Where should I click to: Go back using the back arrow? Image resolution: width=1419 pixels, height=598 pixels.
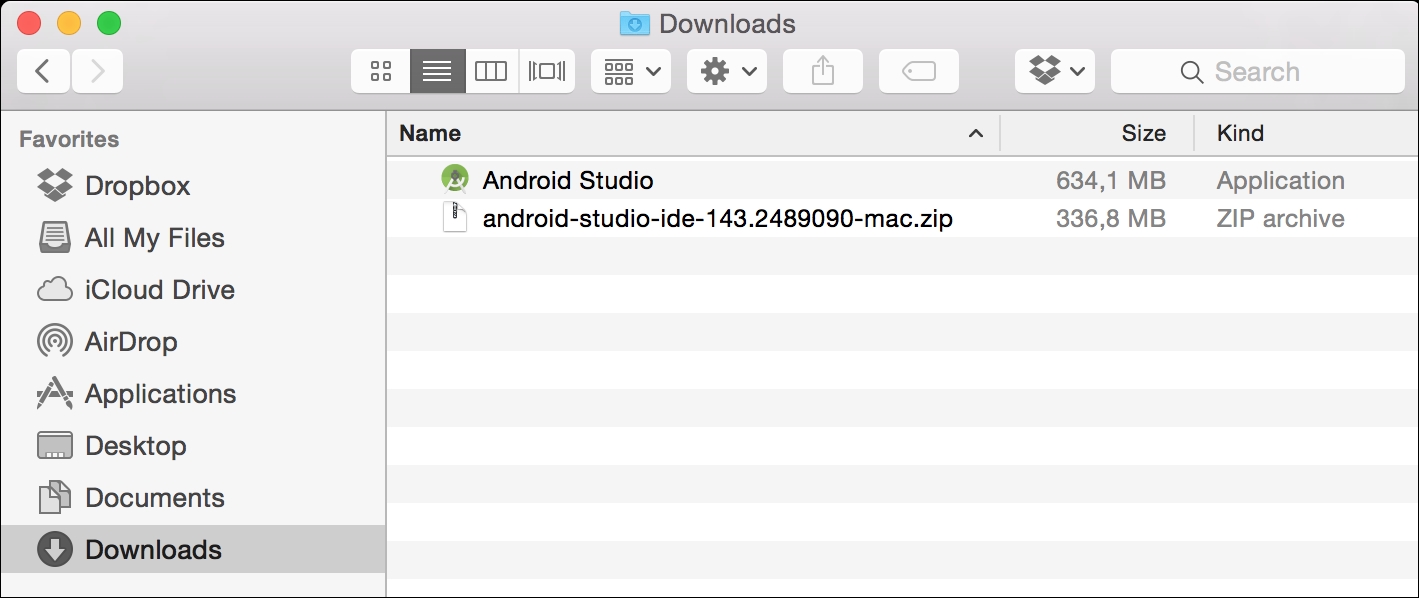point(43,71)
